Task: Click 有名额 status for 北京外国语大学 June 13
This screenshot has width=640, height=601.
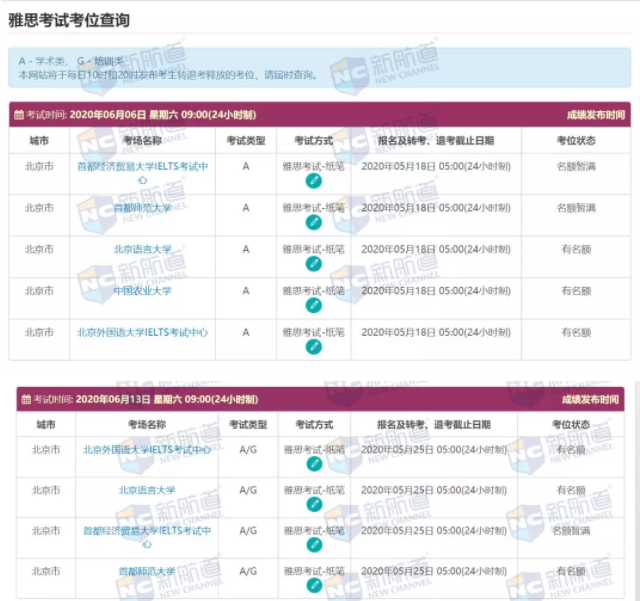Action: pyautogui.click(x=571, y=450)
